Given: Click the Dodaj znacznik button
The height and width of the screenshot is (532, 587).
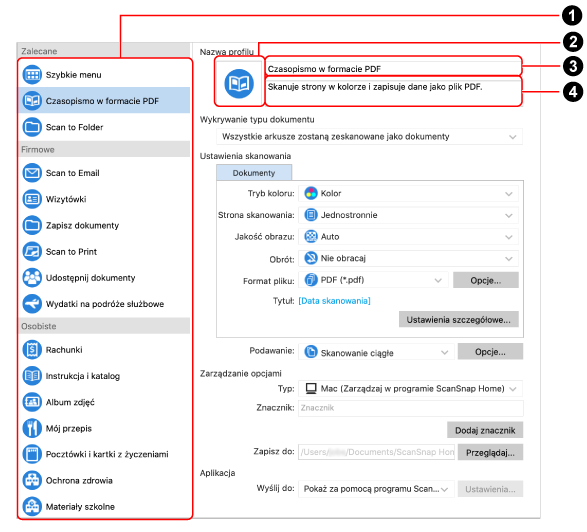Looking at the screenshot, I should pos(485,430).
